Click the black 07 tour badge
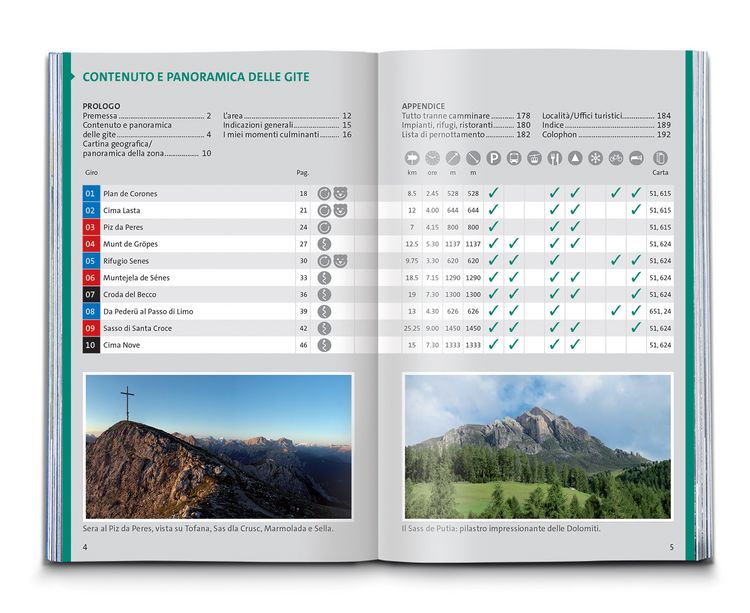The width and height of the screenshot is (750, 613). tap(91, 295)
